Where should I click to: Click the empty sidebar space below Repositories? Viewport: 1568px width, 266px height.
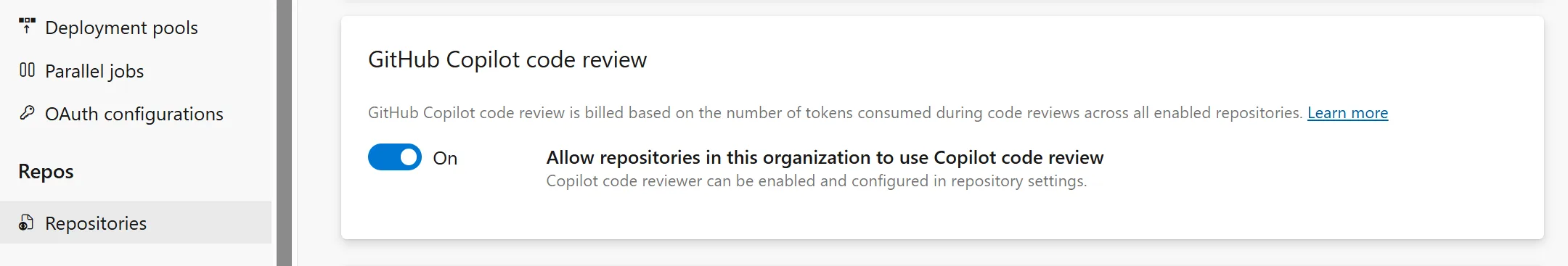coord(136,255)
